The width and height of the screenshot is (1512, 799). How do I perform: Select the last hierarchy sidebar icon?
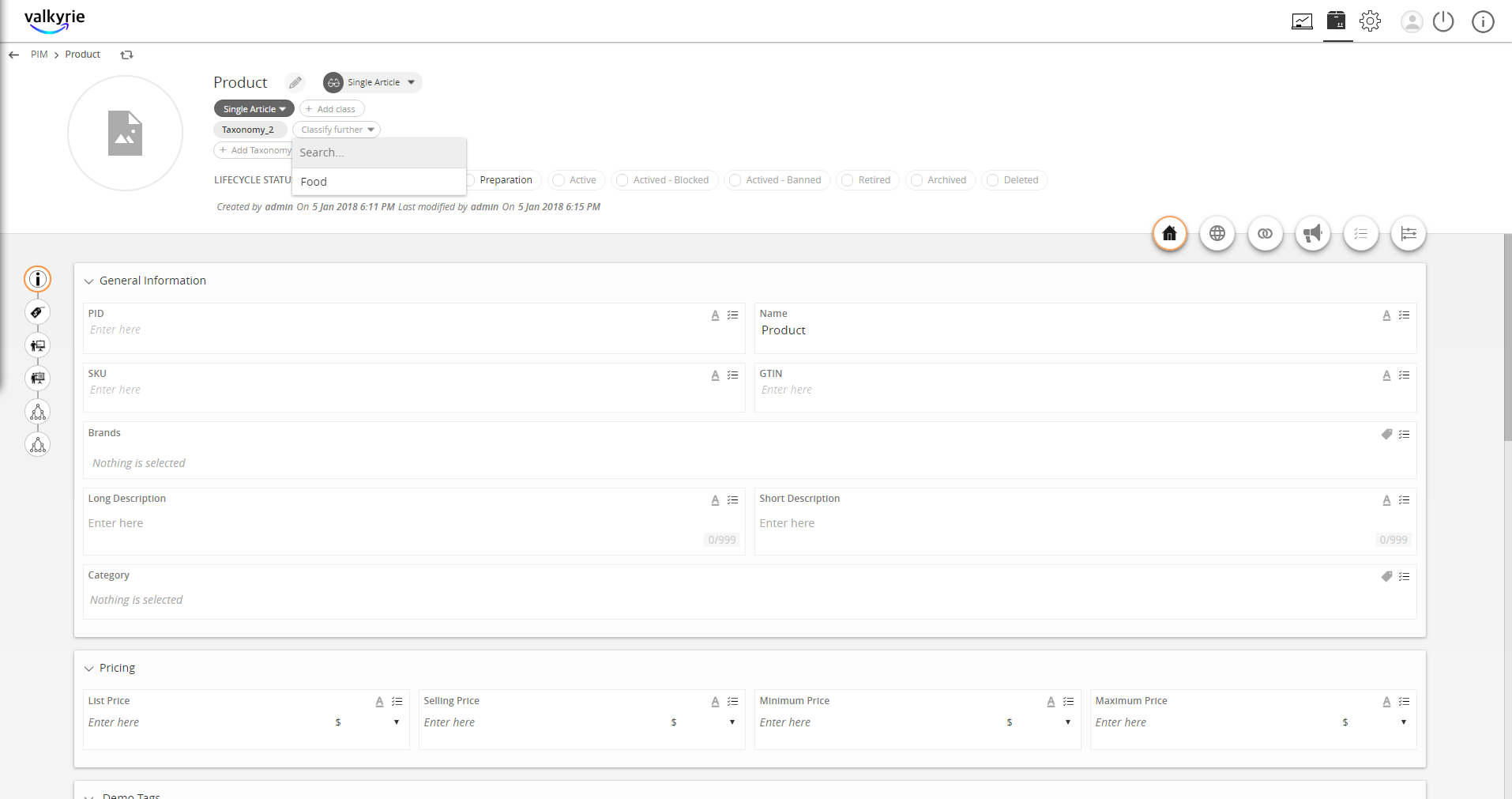[38, 445]
